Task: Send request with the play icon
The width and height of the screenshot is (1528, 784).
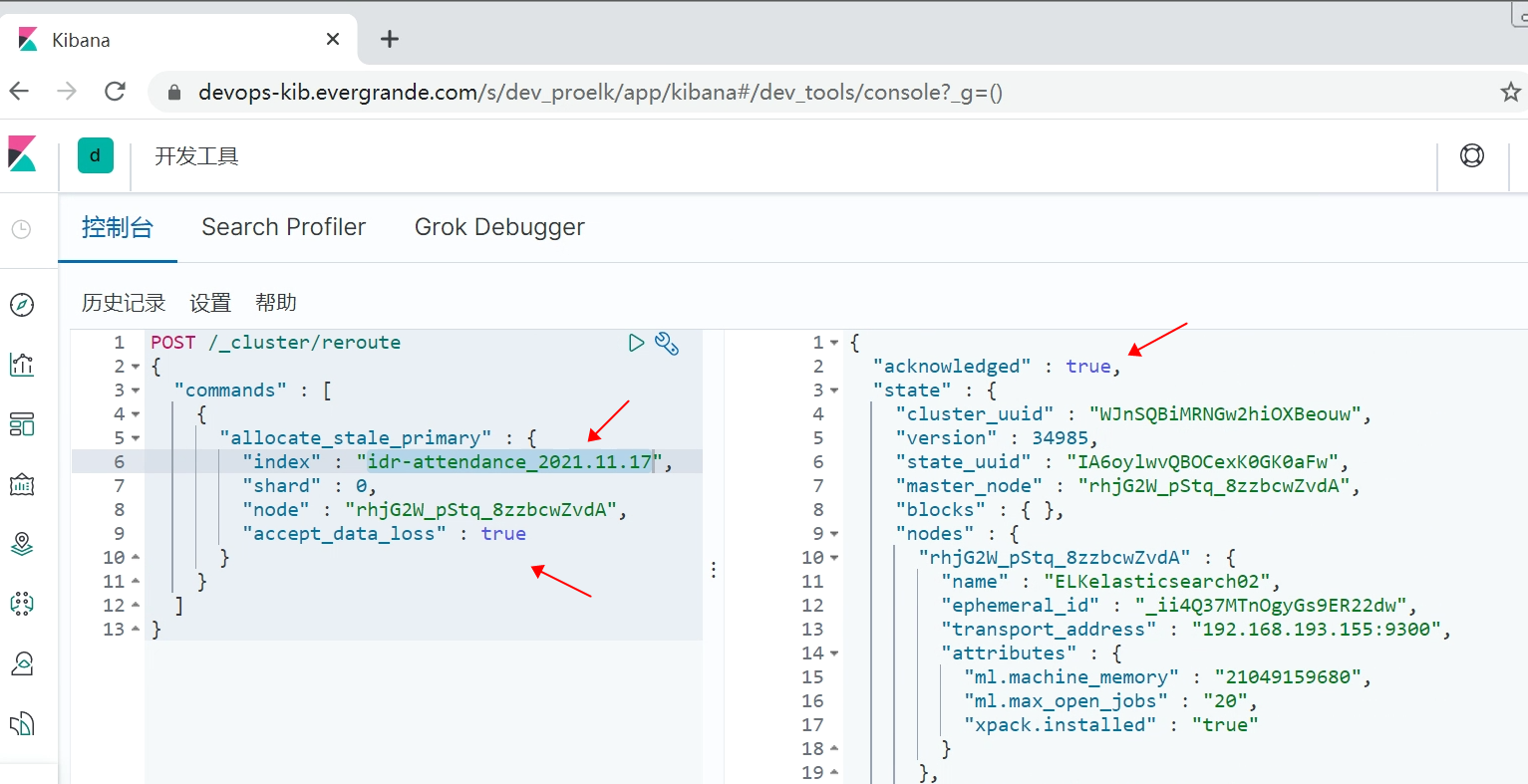Action: [x=636, y=343]
